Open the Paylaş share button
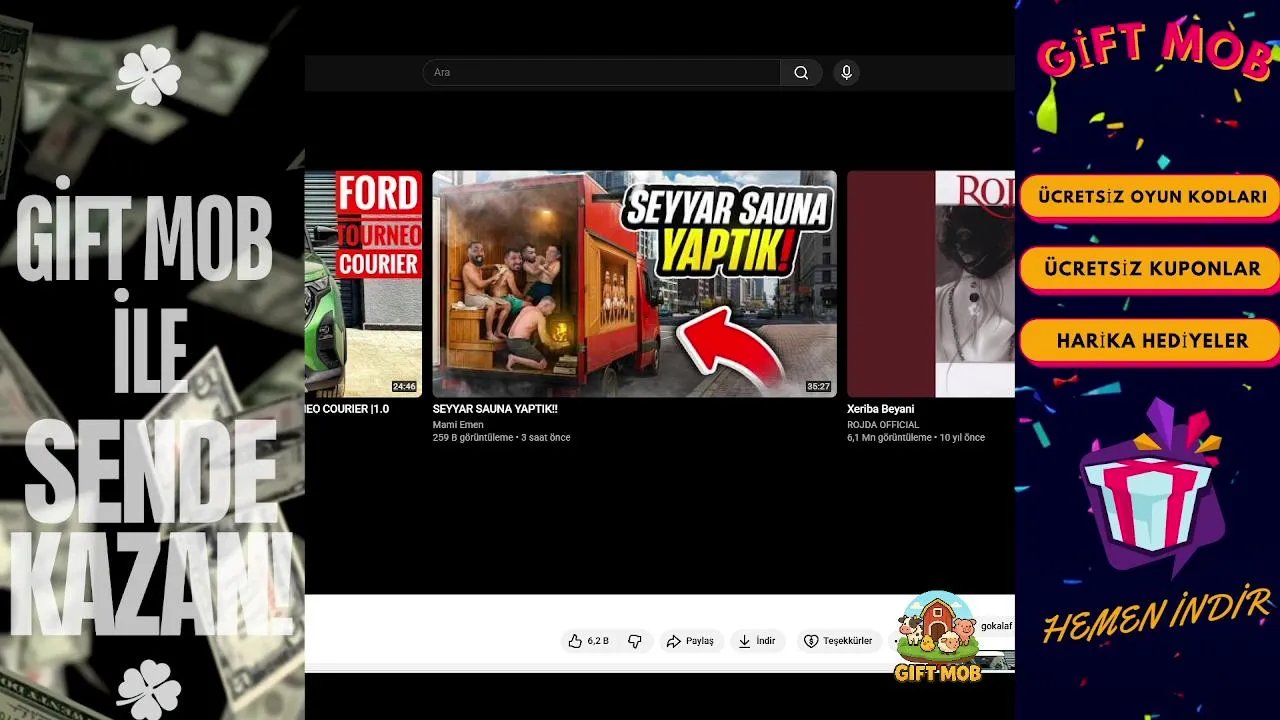 [x=690, y=641]
